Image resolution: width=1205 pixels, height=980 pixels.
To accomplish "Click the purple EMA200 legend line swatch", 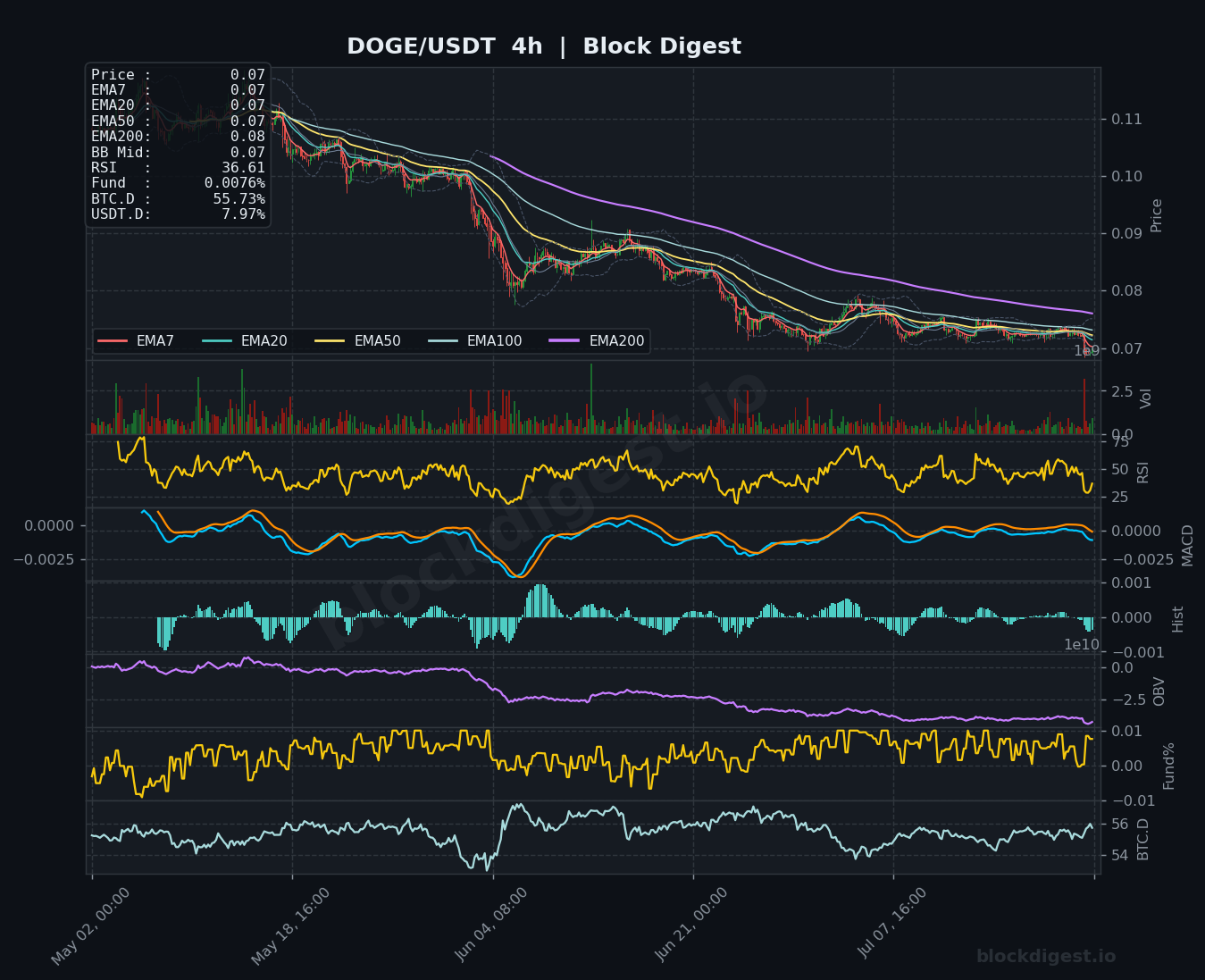I will tap(565, 341).
